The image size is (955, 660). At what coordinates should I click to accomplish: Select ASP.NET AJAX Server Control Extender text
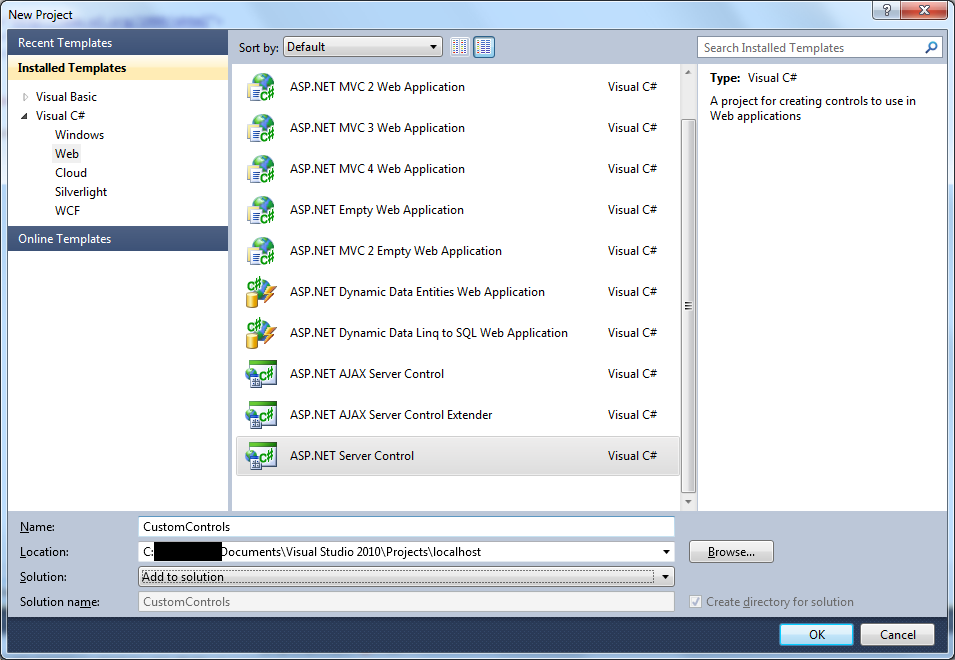tap(391, 415)
